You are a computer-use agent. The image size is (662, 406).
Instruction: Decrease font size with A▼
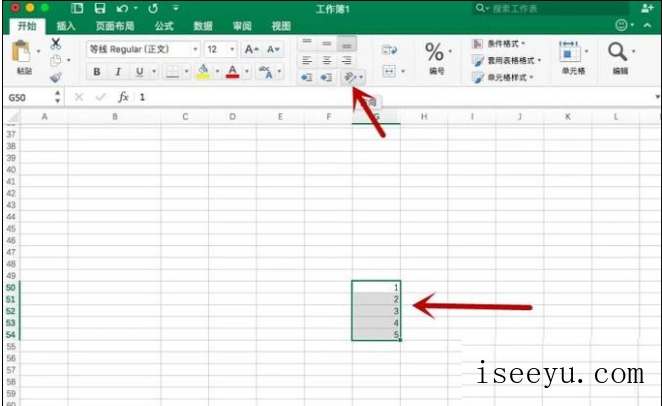(x=273, y=49)
